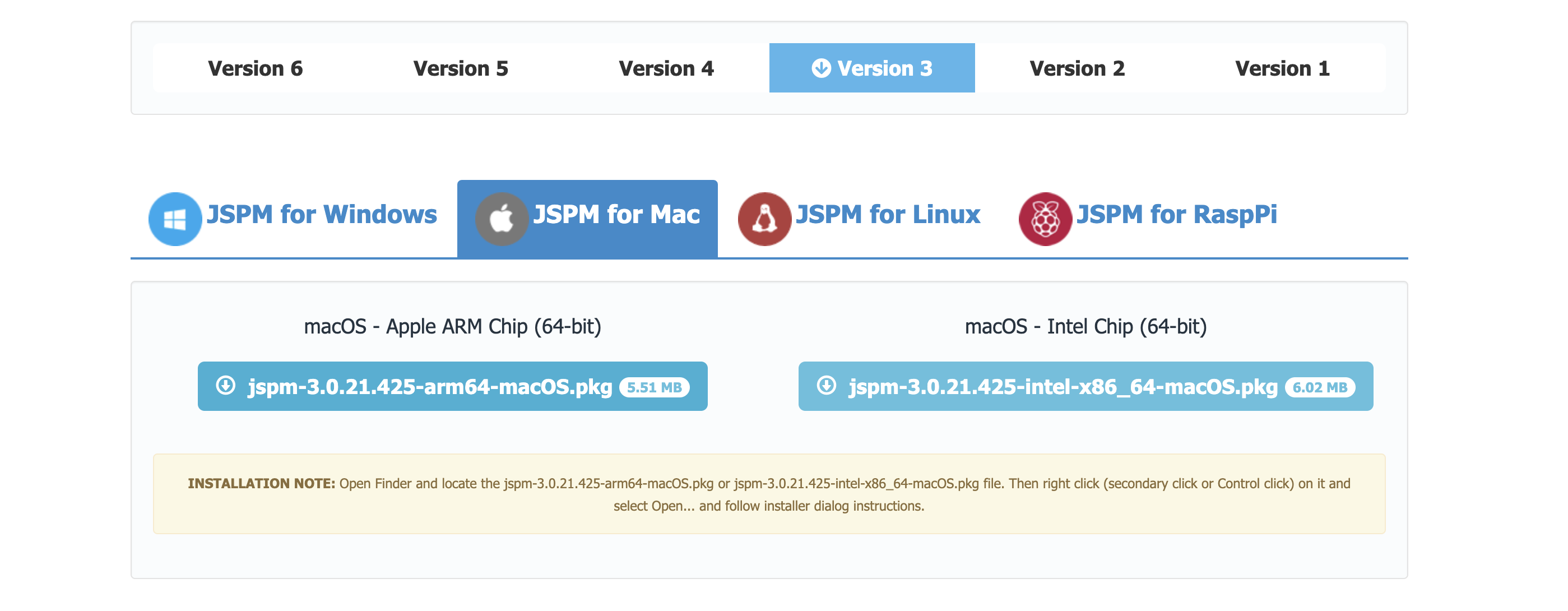Viewport: 1568px width, 611px height.
Task: Click the Apple logo icon
Action: 502,219
